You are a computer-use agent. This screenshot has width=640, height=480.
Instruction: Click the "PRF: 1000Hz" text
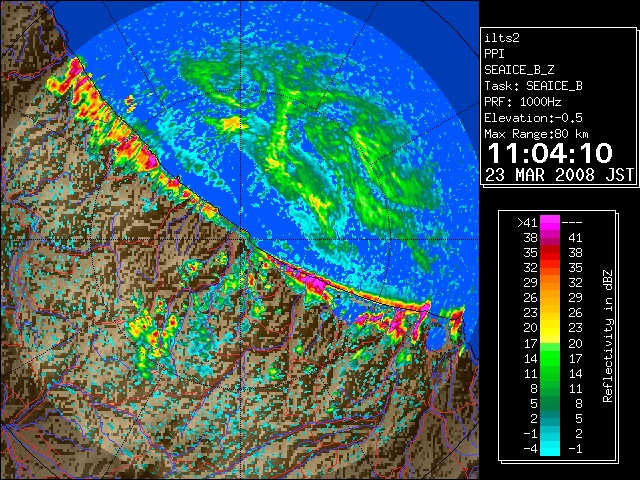click(x=523, y=102)
